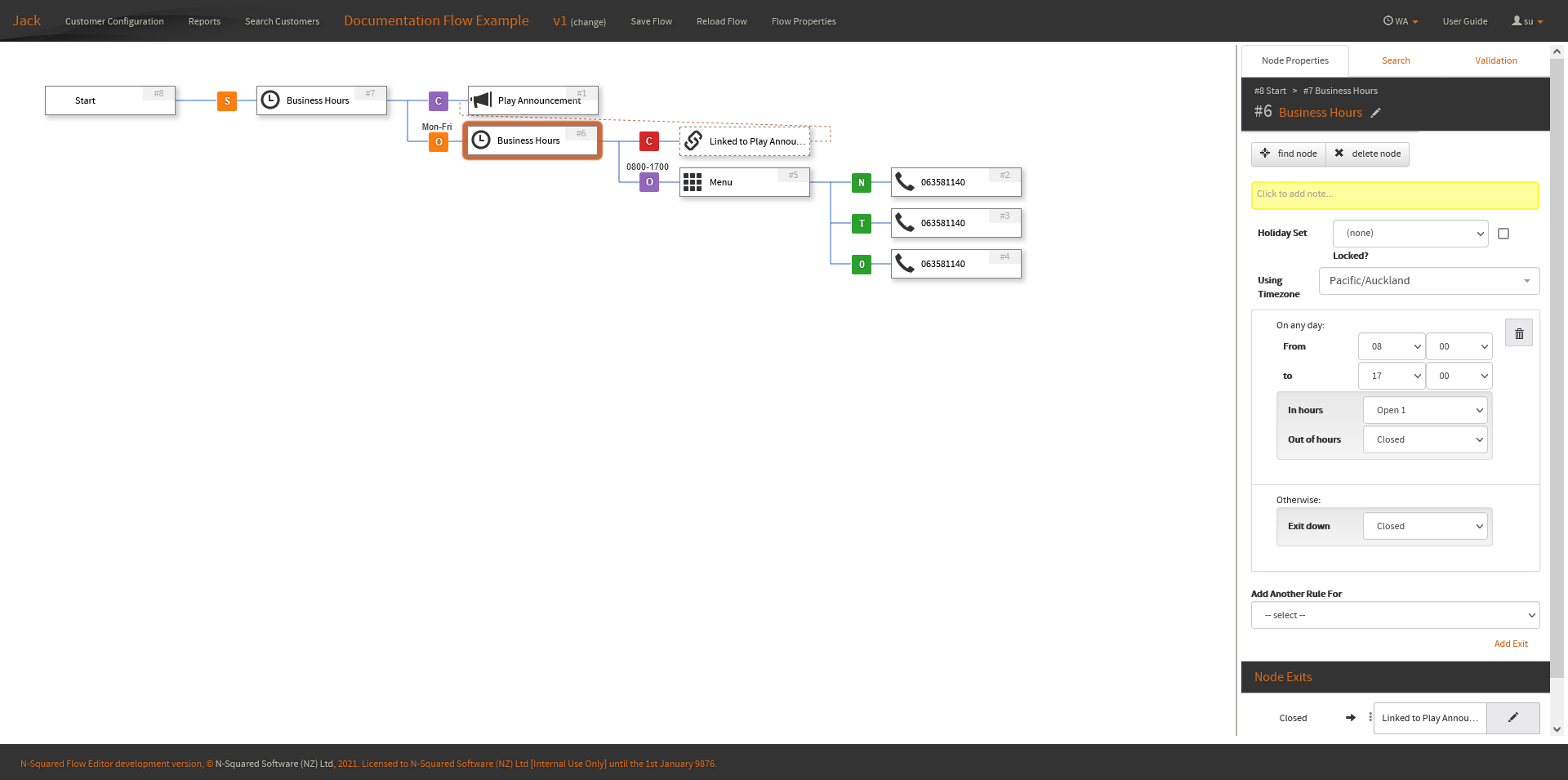The height and width of the screenshot is (780, 1568).
Task: Click the Add Exit link
Action: click(1511, 643)
